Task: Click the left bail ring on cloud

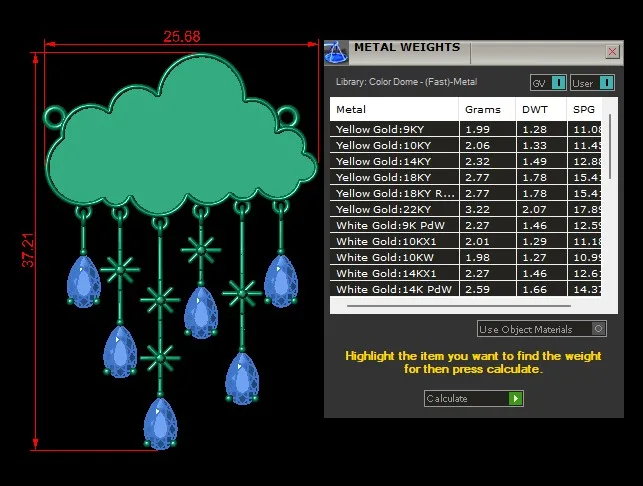Action: point(54,116)
